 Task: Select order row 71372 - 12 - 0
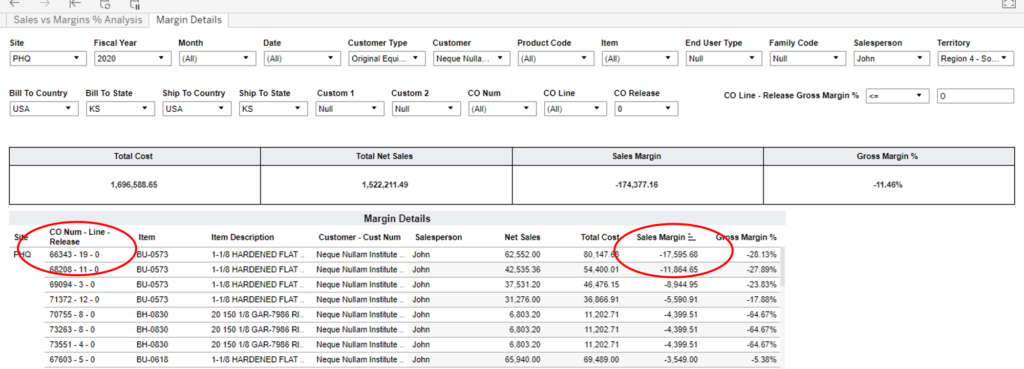point(74,299)
